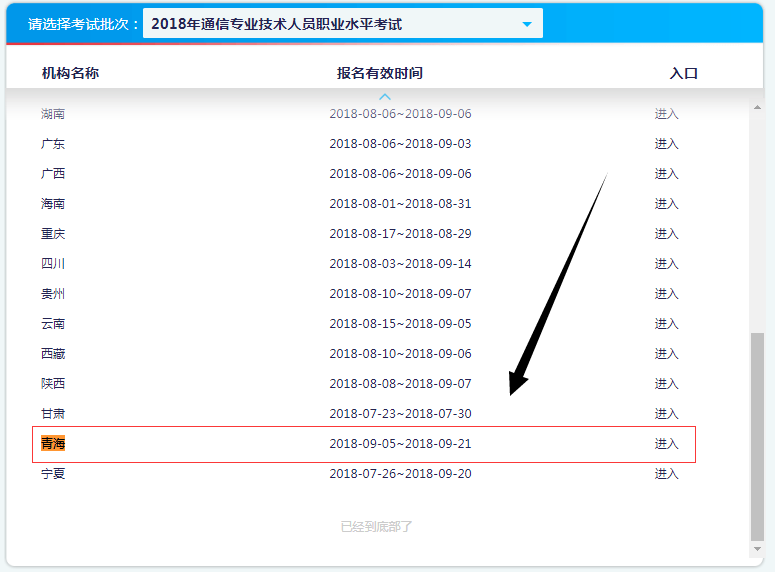This screenshot has height=572, width=775.
Task: Enter the 宁夏 registration page
Action: [666, 474]
